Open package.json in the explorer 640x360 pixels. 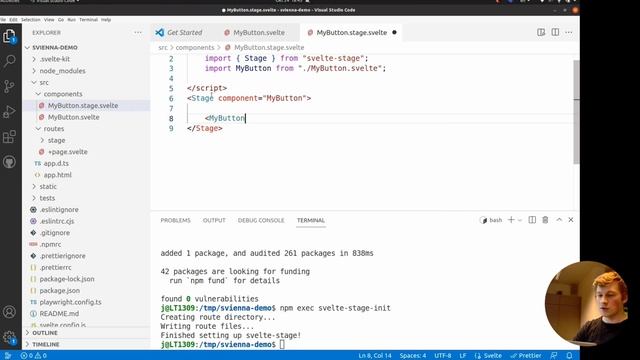(x=87, y=291)
